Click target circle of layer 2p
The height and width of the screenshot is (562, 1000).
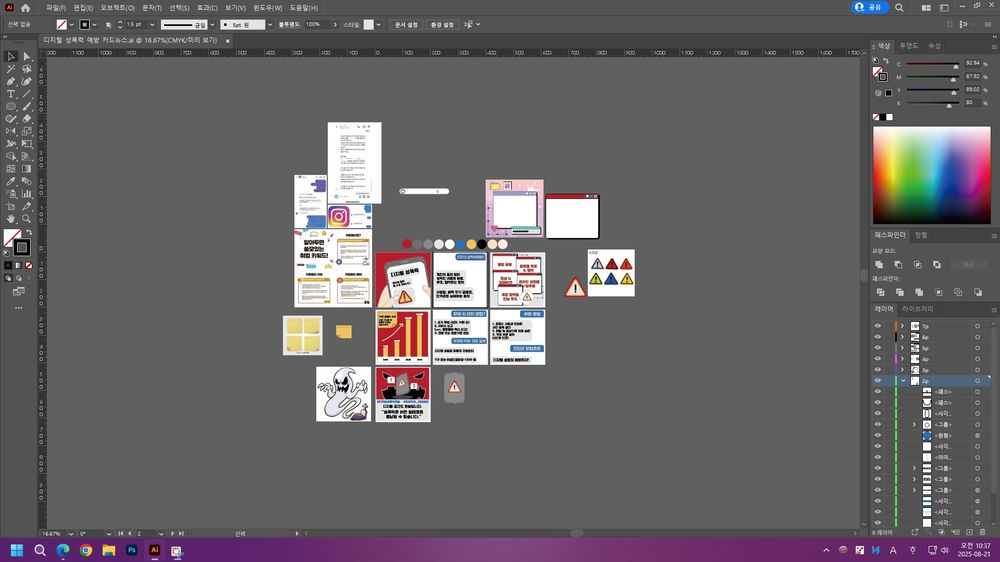click(x=977, y=381)
